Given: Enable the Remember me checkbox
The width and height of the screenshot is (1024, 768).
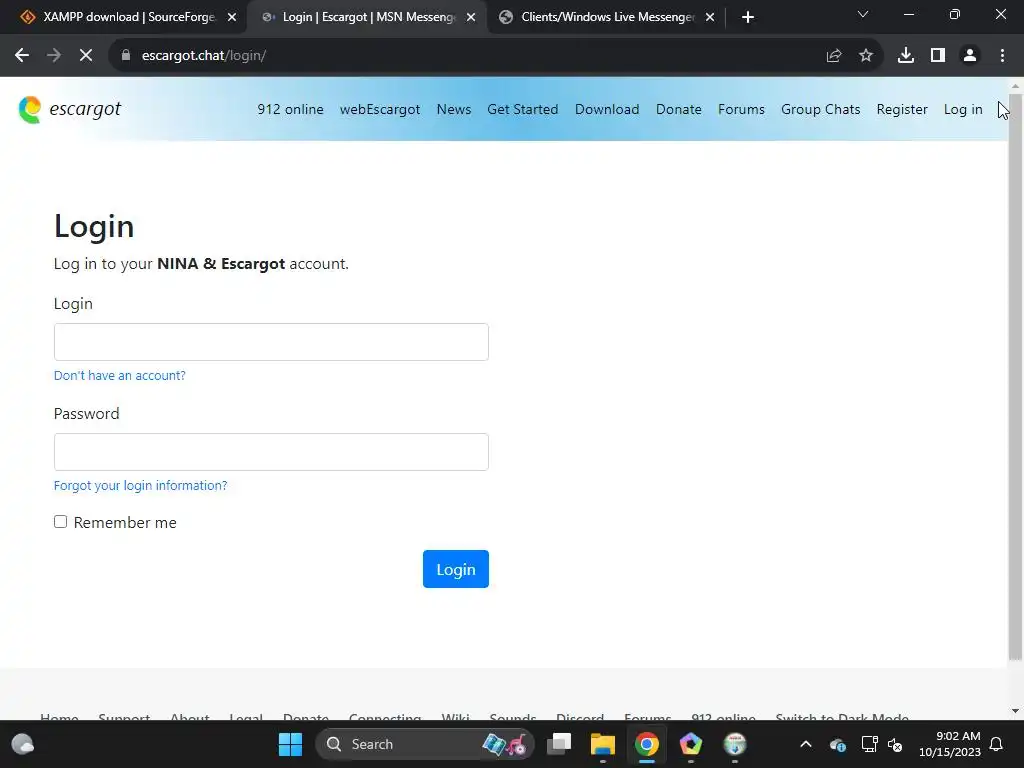Looking at the screenshot, I should [61, 521].
